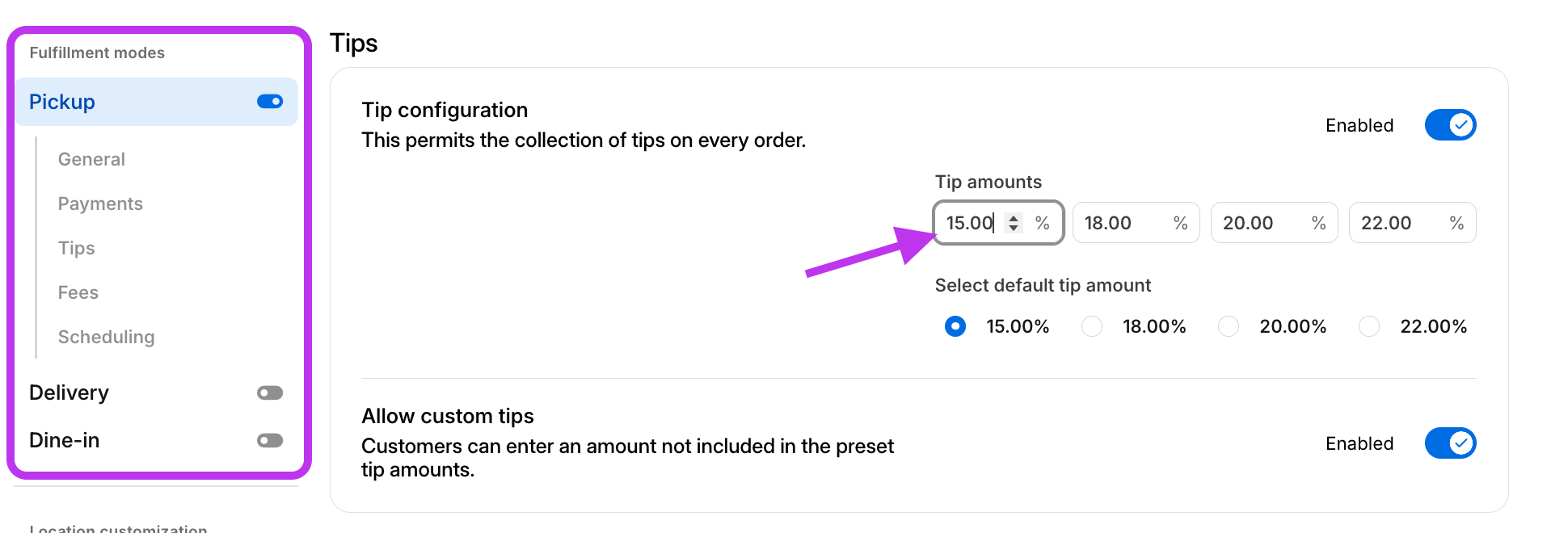Screen dimensions: 1568x533
Task: Click the 15.00 tip amount field
Action: pyautogui.click(x=970, y=223)
